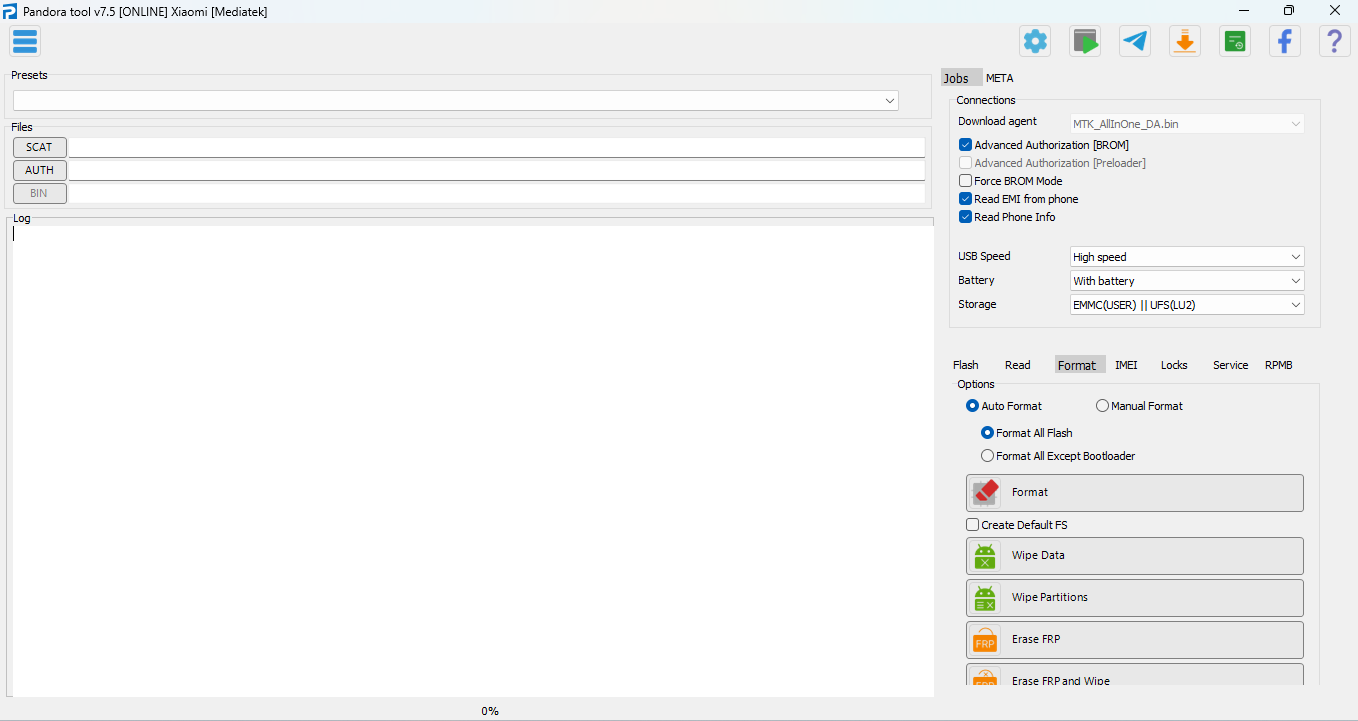This screenshot has height=721, width=1358.
Task: Click the SCAT file path field
Action: [497, 147]
